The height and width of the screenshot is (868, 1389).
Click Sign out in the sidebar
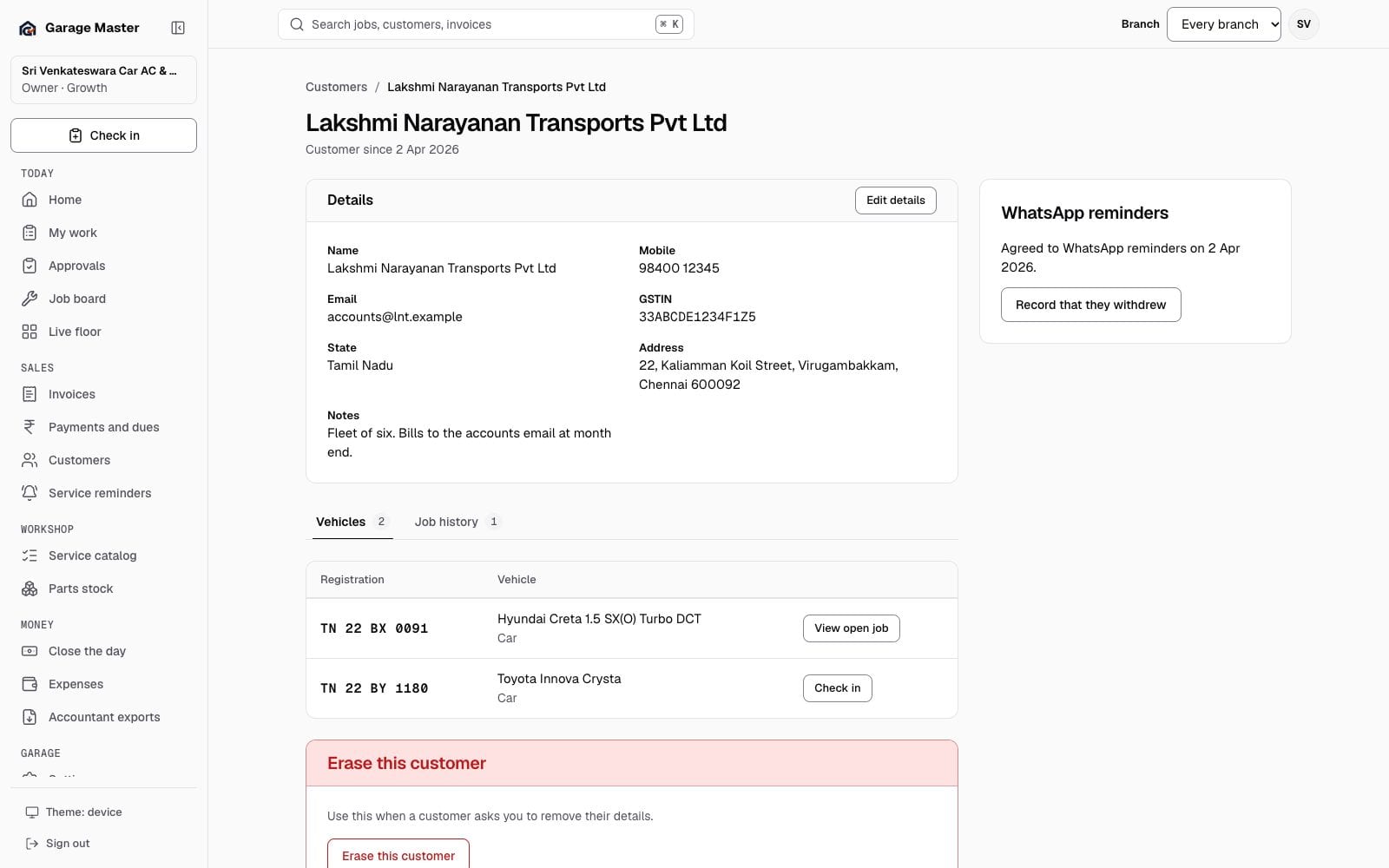point(103,844)
